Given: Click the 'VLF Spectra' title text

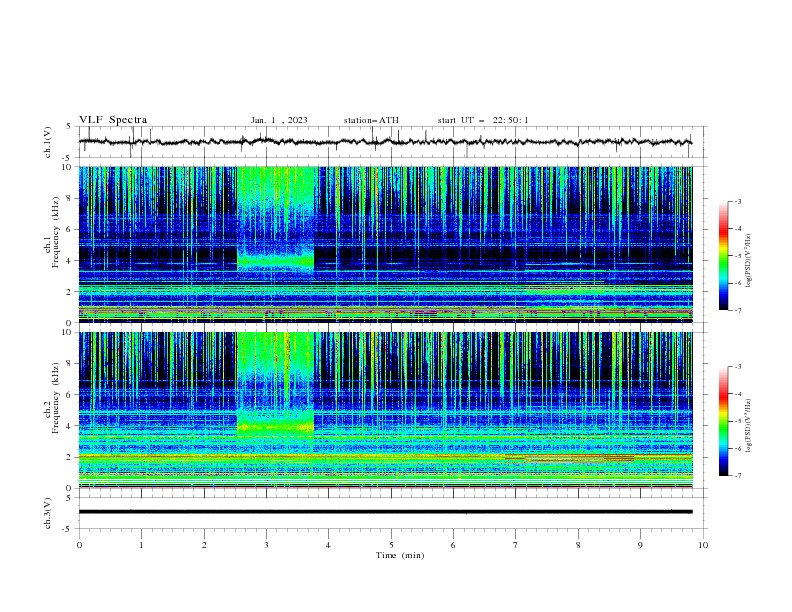Looking at the screenshot, I should coord(113,120).
